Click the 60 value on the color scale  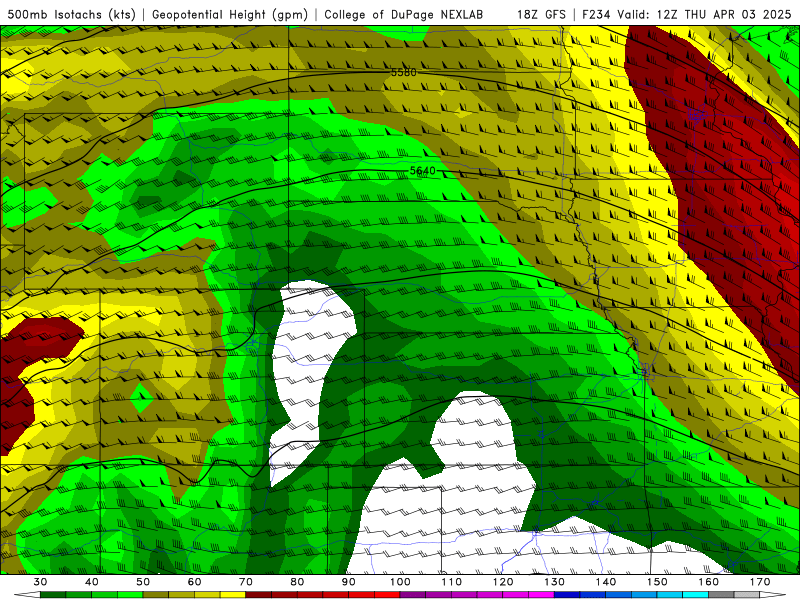pyautogui.click(x=194, y=582)
